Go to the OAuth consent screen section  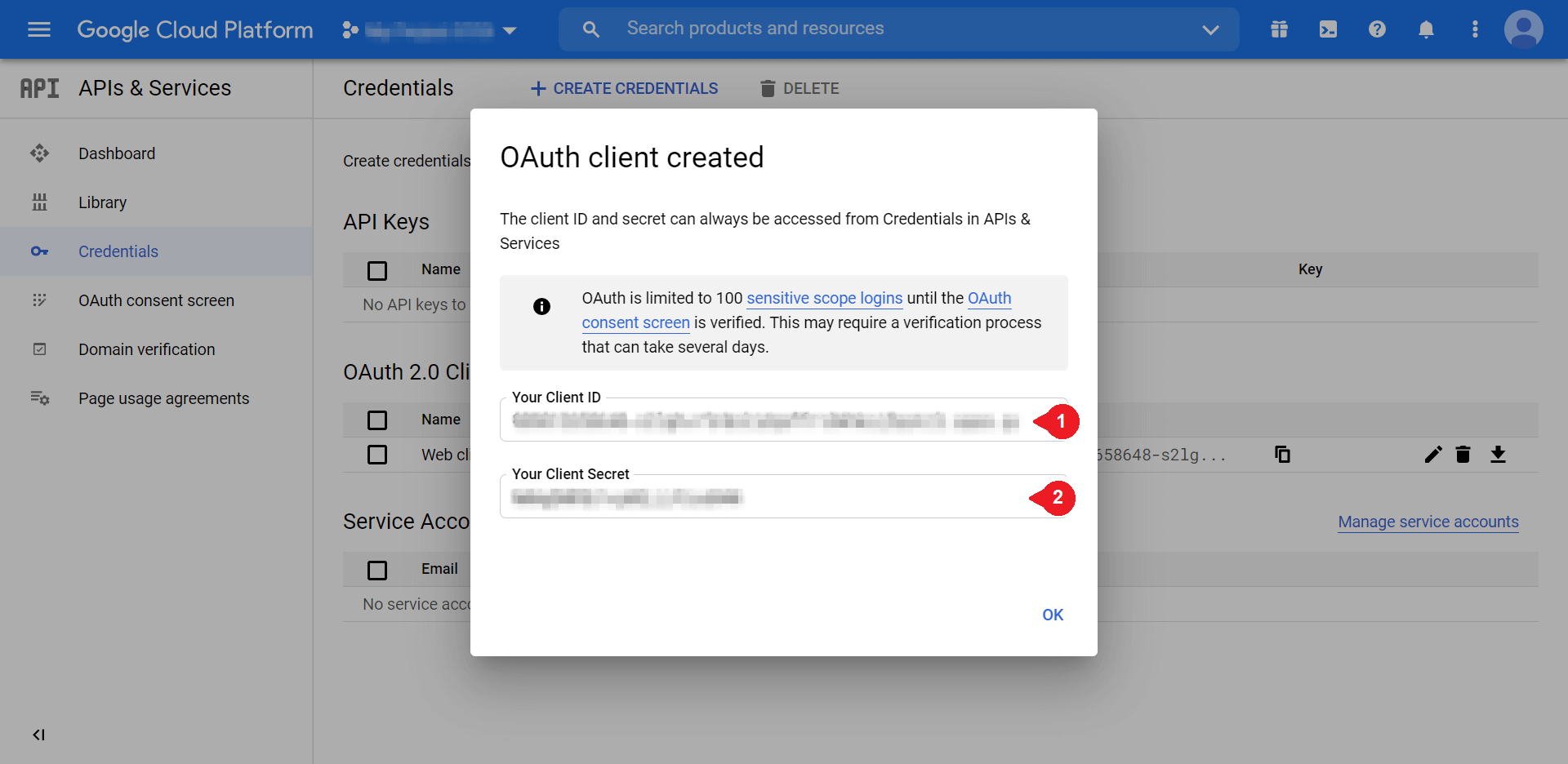(155, 300)
